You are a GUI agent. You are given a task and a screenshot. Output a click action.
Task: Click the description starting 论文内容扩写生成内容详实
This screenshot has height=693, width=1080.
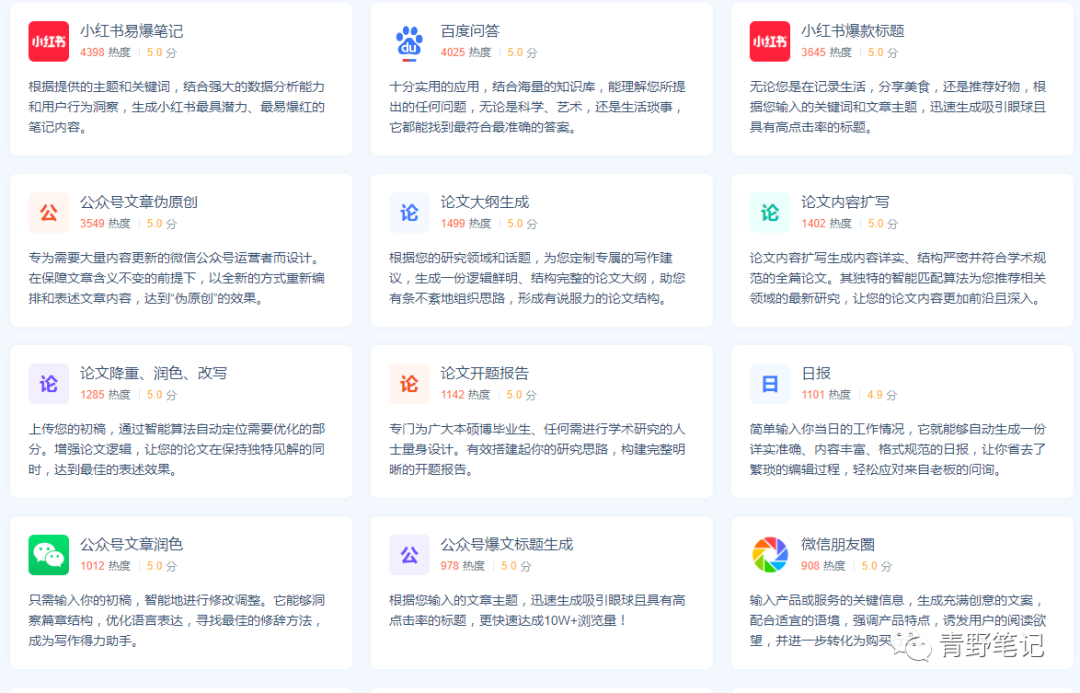pyautogui.click(x=897, y=278)
